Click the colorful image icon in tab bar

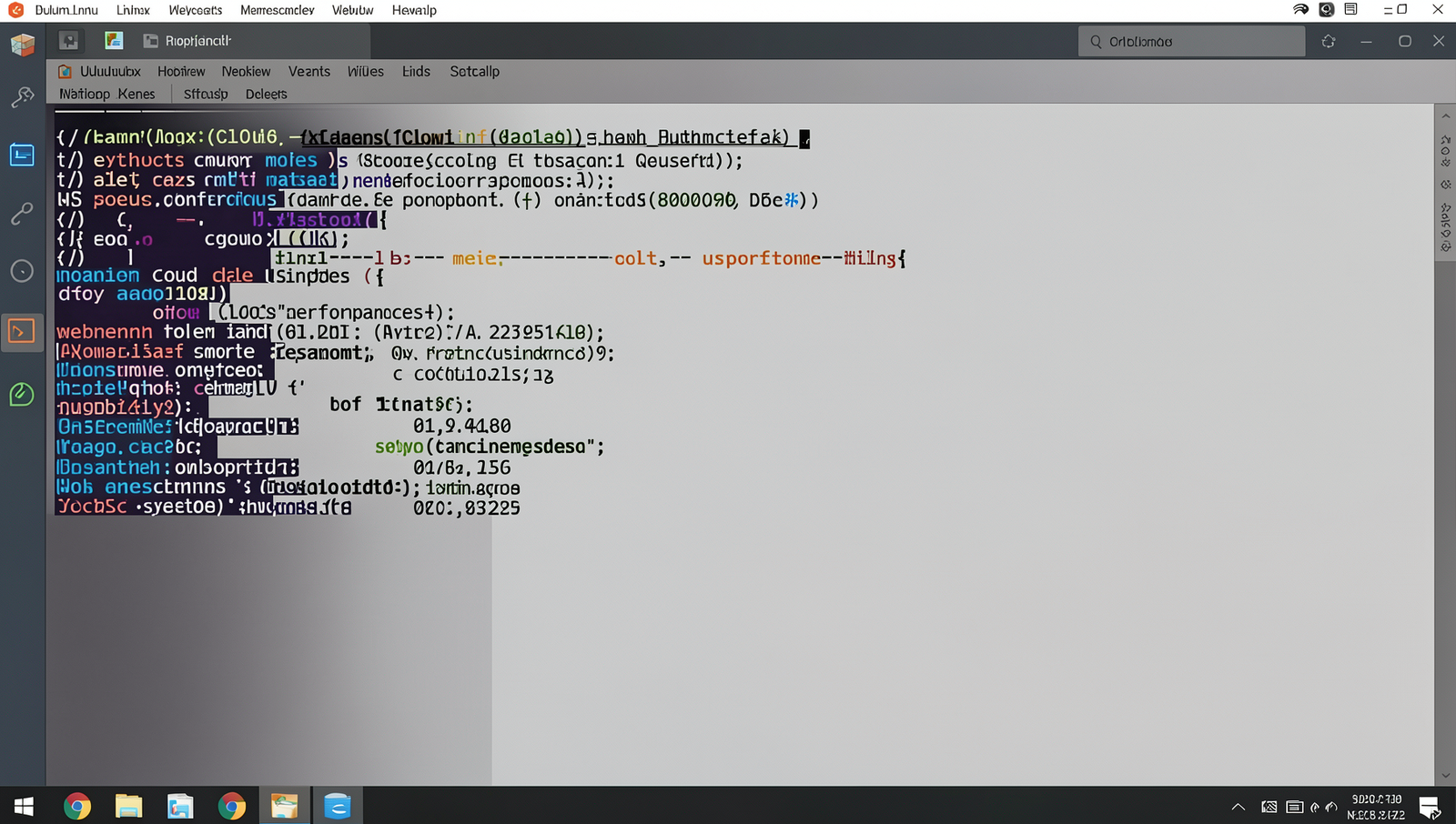[x=114, y=40]
